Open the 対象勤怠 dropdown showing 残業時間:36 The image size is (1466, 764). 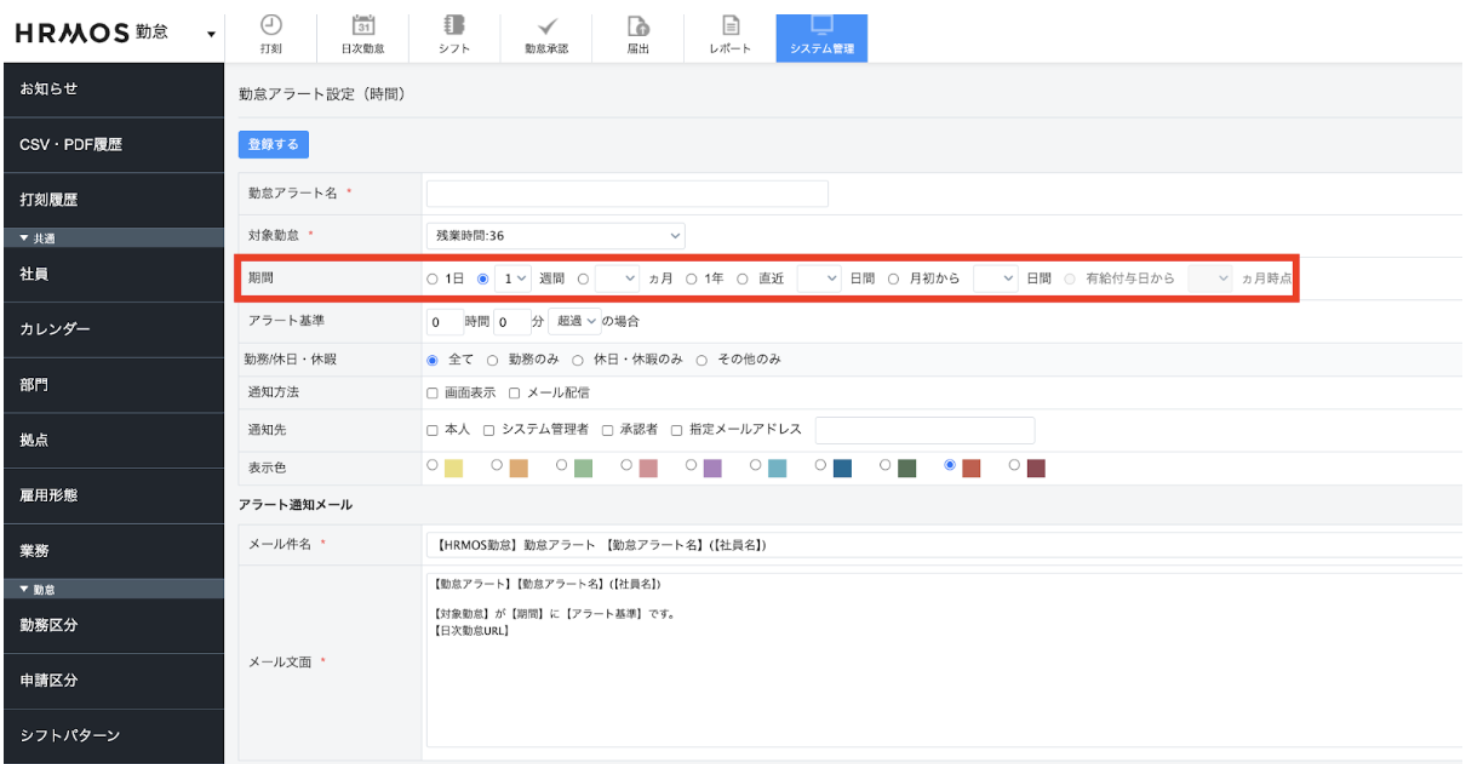coord(556,236)
